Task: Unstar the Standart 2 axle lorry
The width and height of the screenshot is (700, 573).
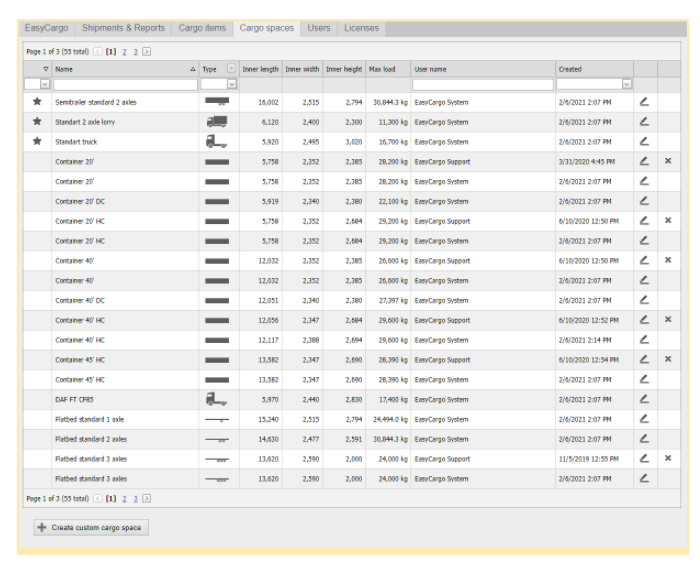Action: click(37, 122)
